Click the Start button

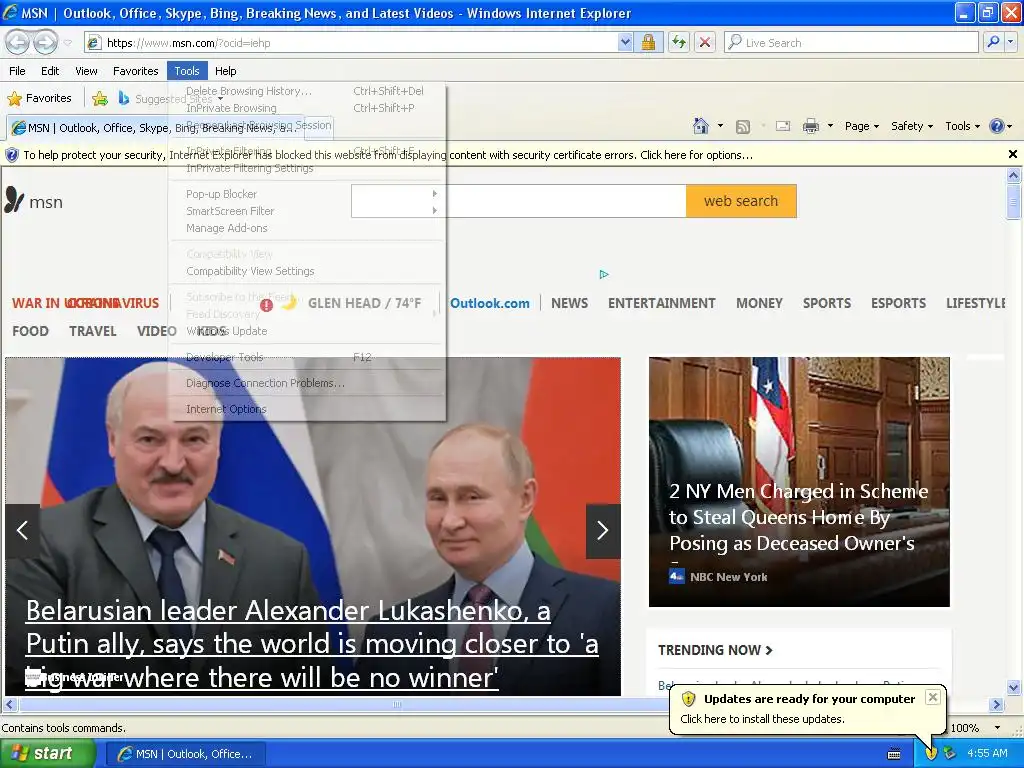[x=48, y=753]
